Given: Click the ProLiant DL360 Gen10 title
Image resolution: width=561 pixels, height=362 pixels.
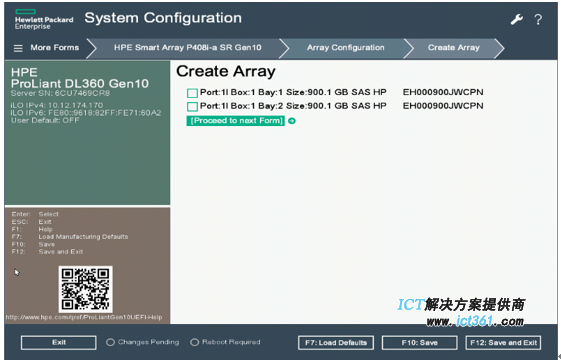Looking at the screenshot, I should pos(80,84).
